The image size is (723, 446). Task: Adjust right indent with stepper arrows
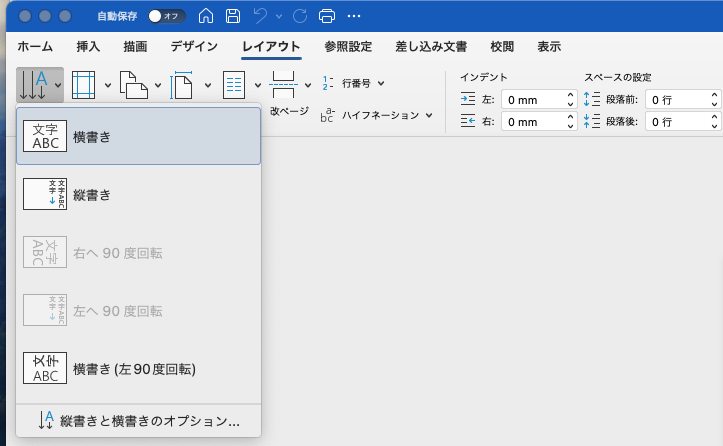click(x=570, y=122)
